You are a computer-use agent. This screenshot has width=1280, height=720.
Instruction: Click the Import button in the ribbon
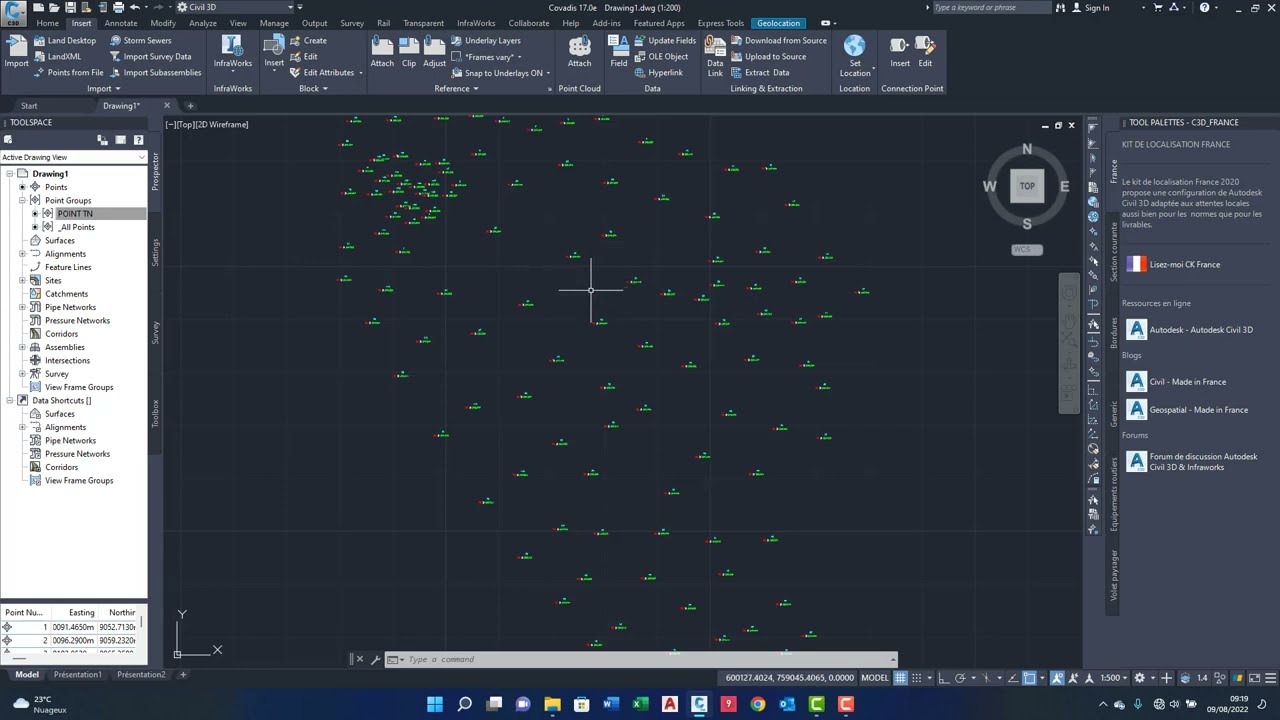16,52
